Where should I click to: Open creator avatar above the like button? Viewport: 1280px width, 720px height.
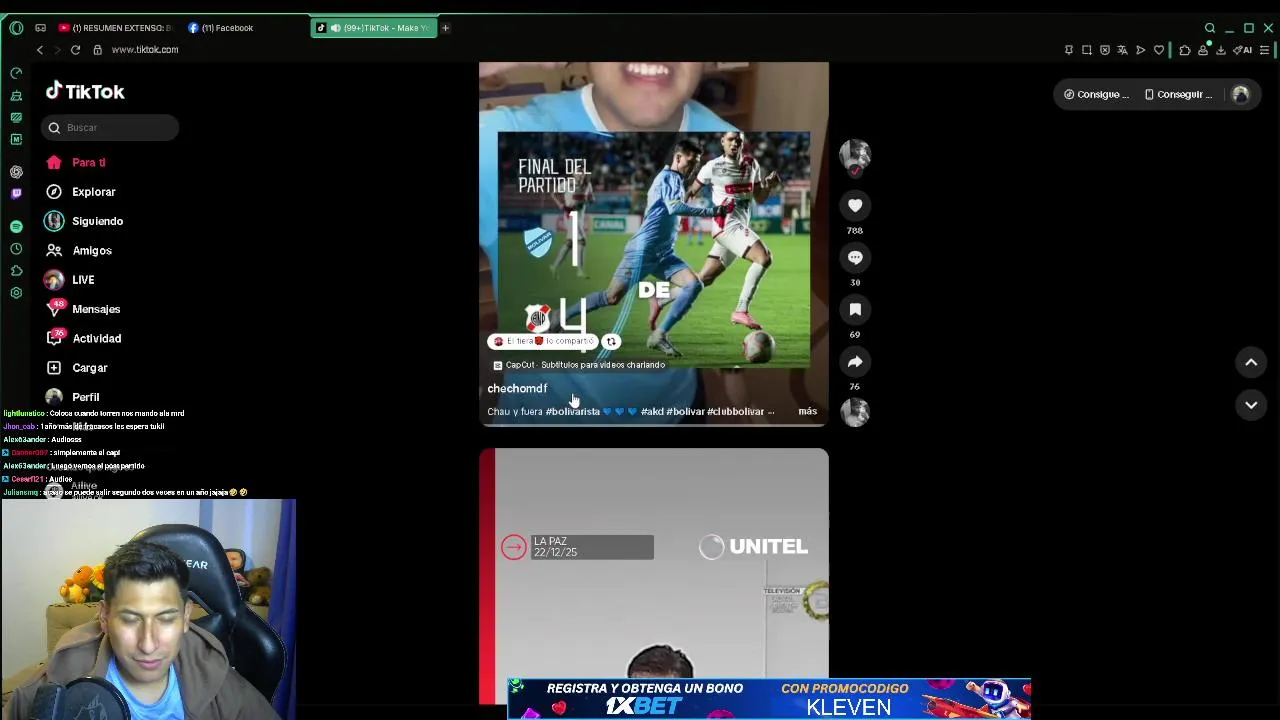point(855,155)
